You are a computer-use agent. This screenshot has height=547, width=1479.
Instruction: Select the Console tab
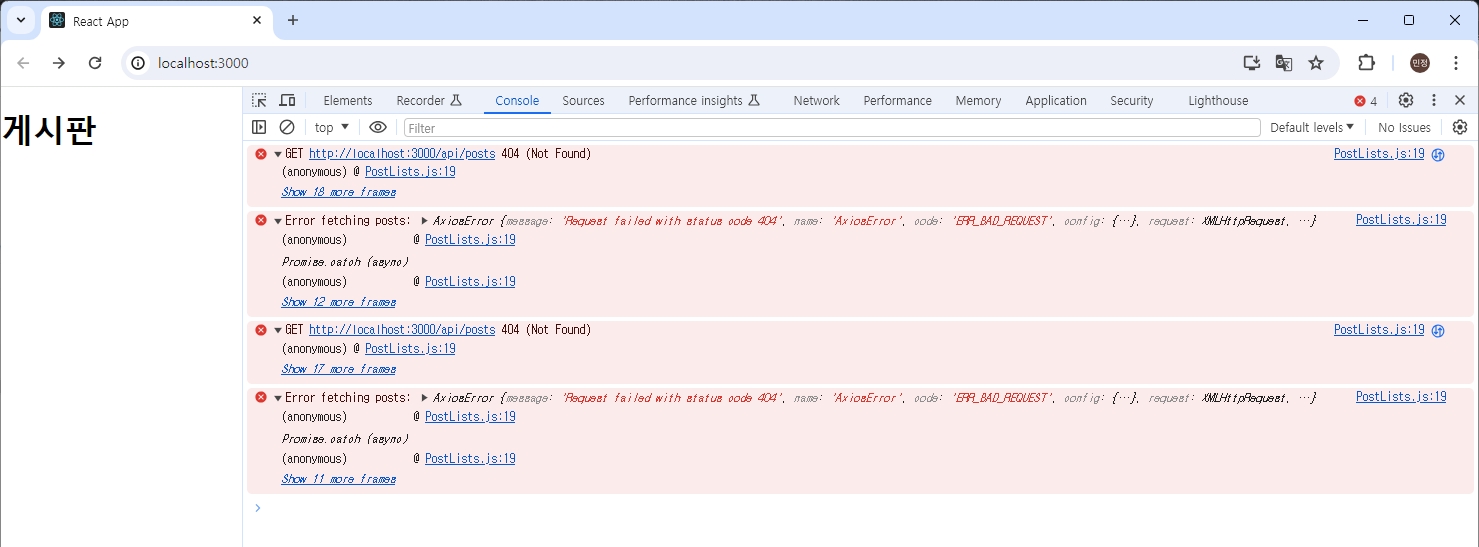pos(517,100)
